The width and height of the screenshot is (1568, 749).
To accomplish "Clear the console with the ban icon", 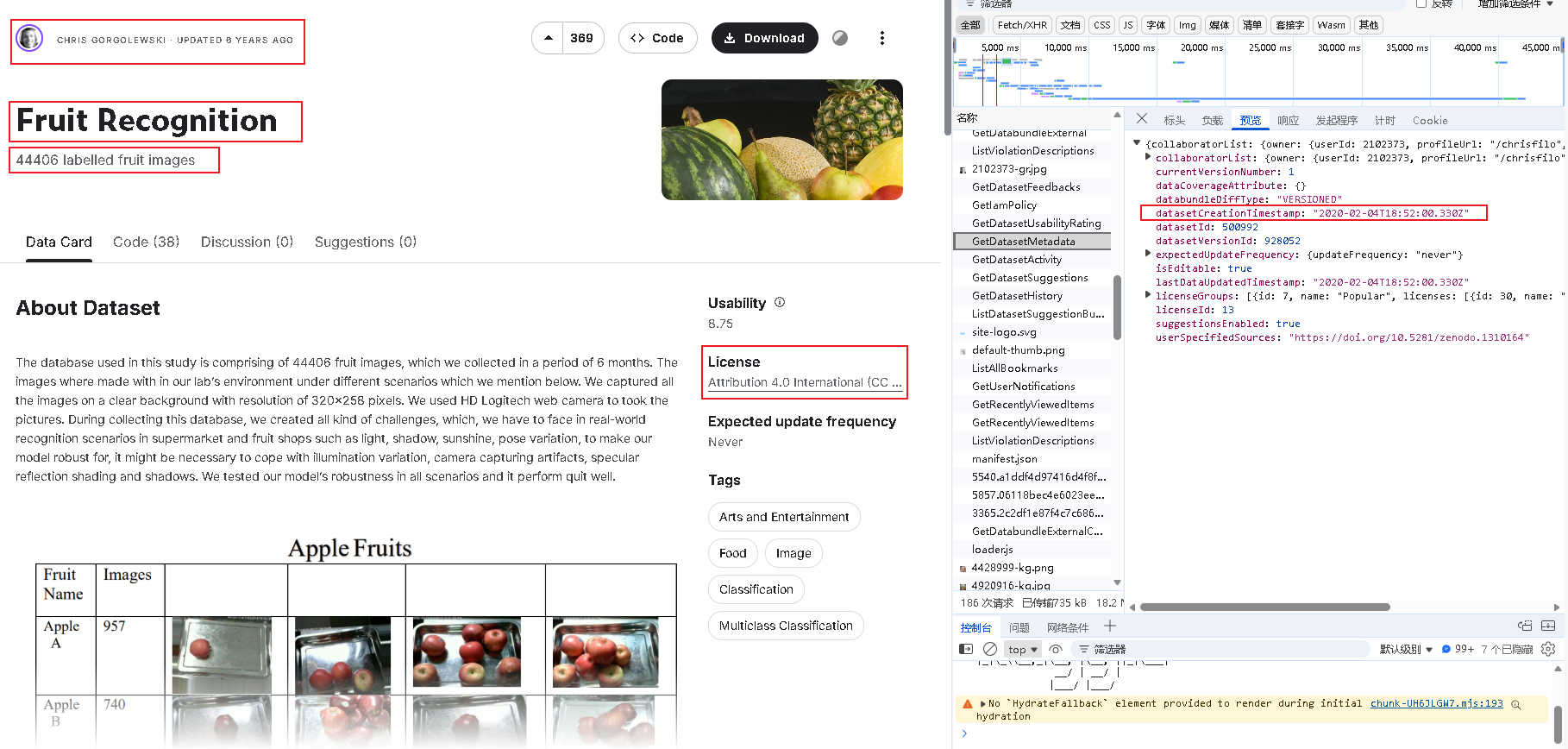I will 990,649.
